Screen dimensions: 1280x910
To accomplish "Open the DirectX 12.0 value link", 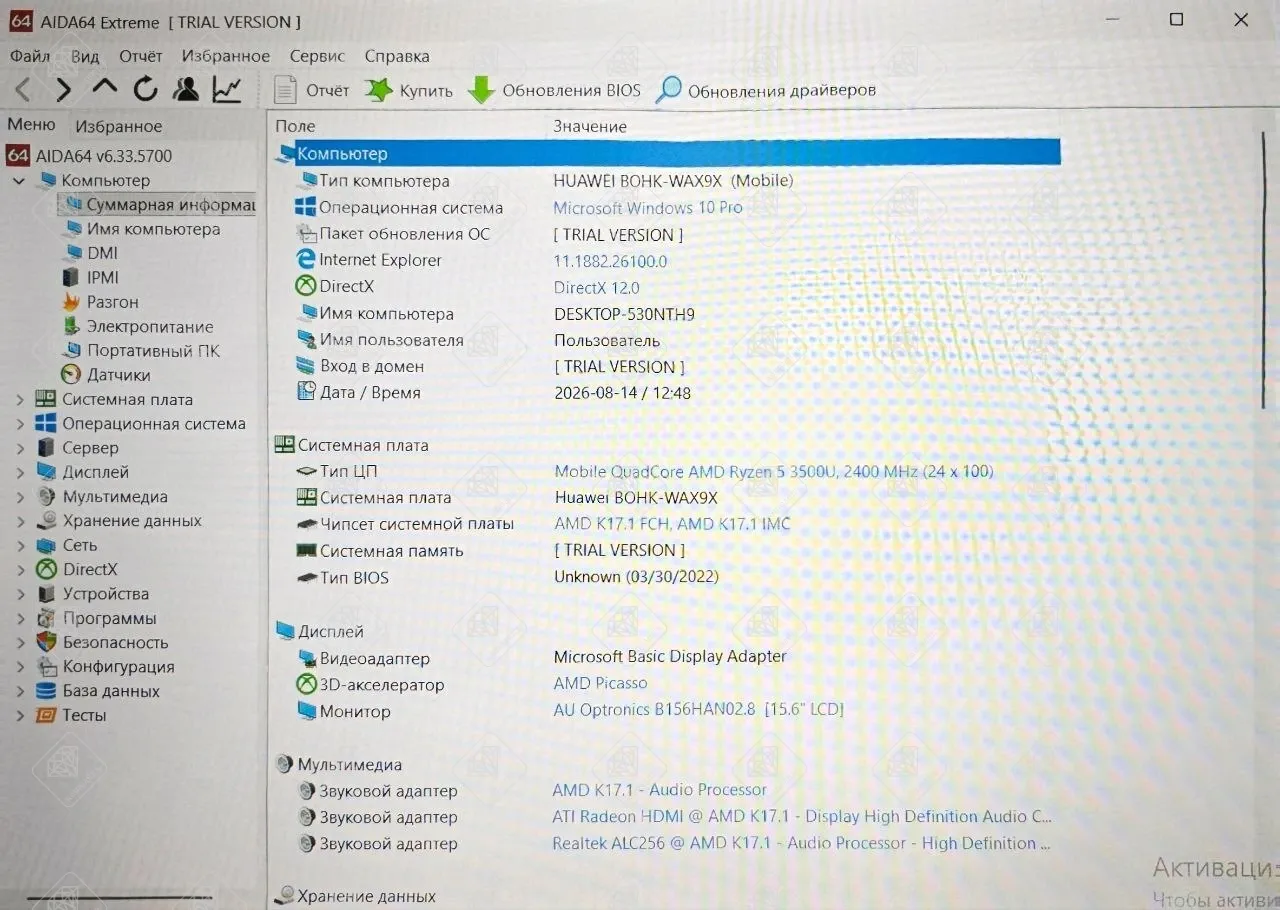I will point(596,287).
